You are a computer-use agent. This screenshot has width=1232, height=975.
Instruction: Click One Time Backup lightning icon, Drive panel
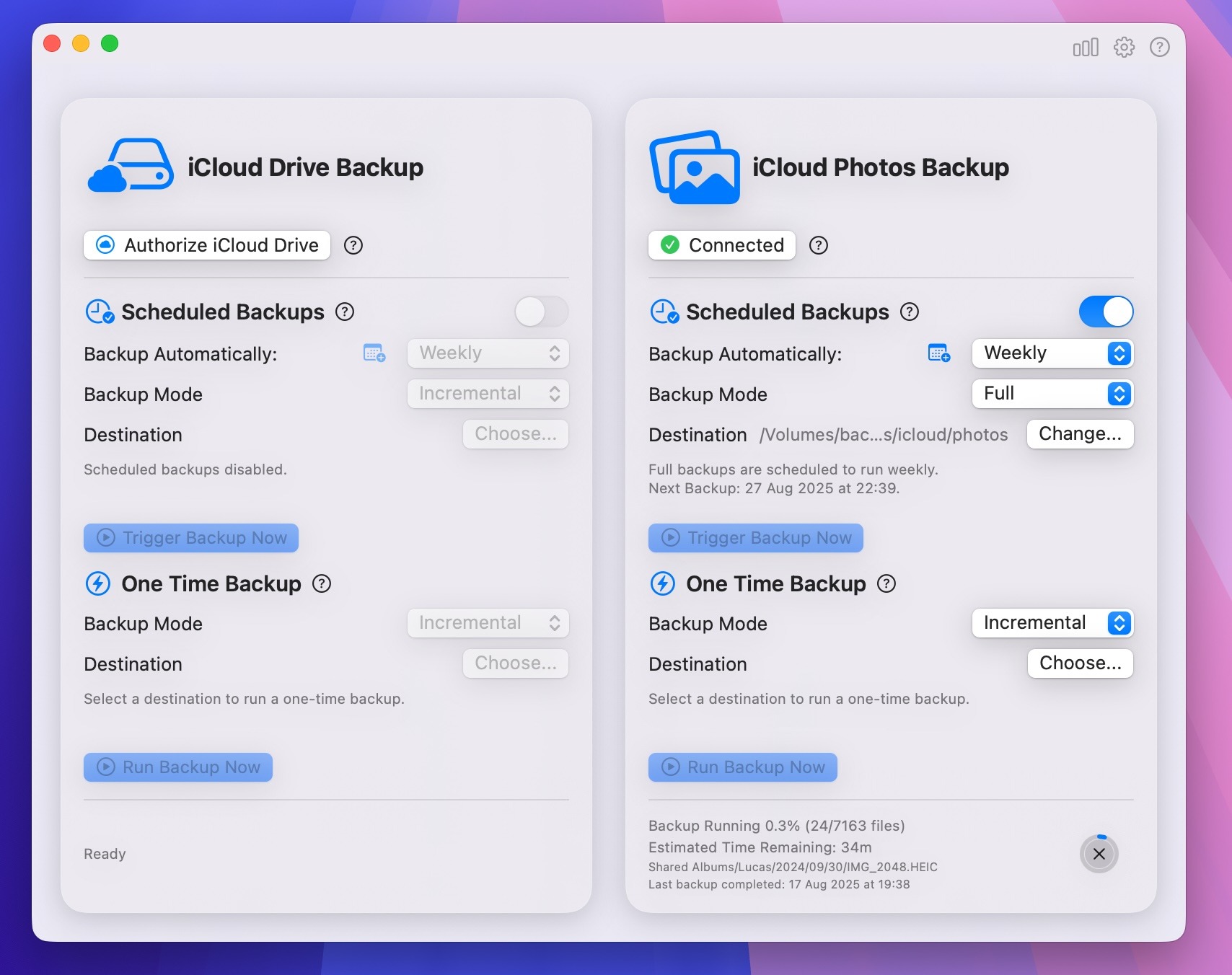point(98,583)
